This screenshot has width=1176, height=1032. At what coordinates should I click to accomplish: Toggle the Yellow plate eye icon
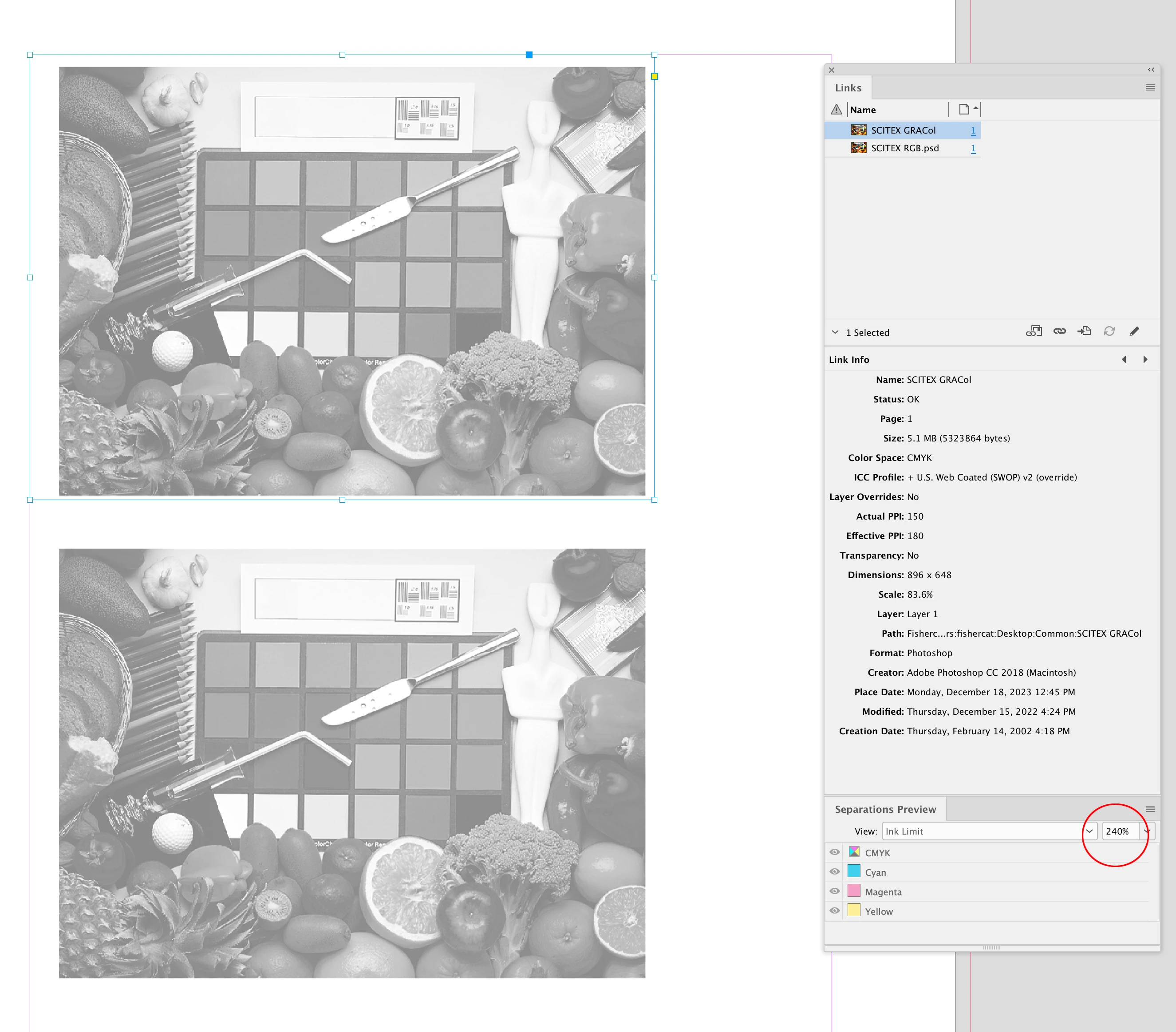click(x=834, y=910)
